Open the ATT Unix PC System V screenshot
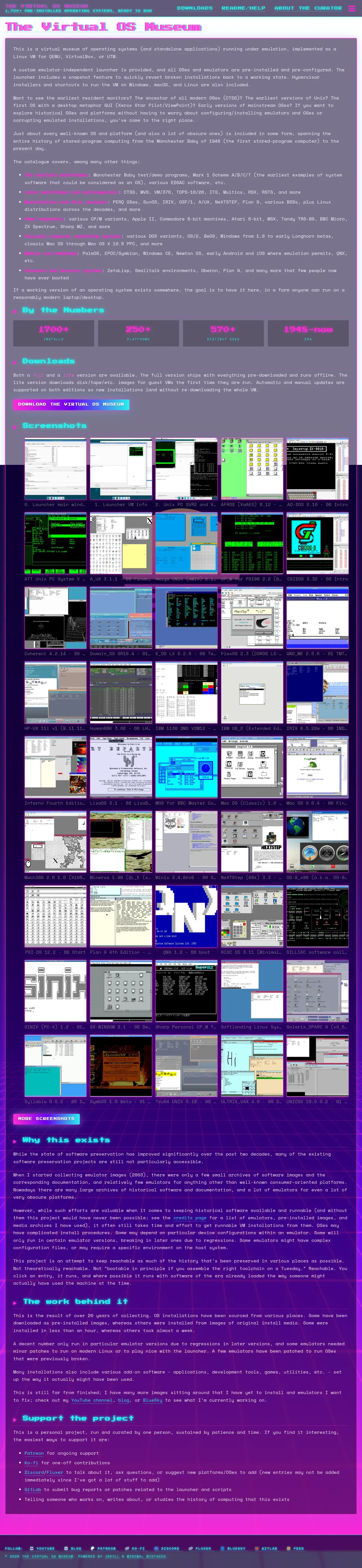Screen dimensions: 362x1568 [x=55, y=544]
